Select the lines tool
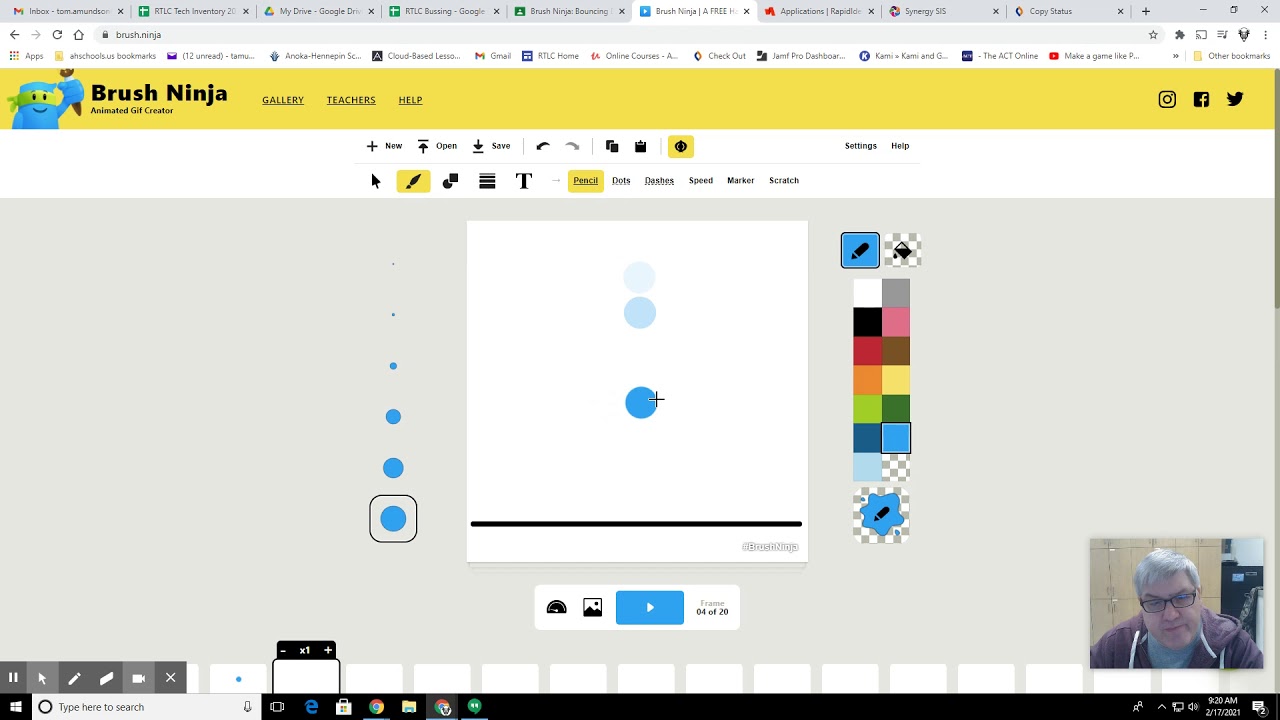This screenshot has width=1280, height=720. [487, 181]
